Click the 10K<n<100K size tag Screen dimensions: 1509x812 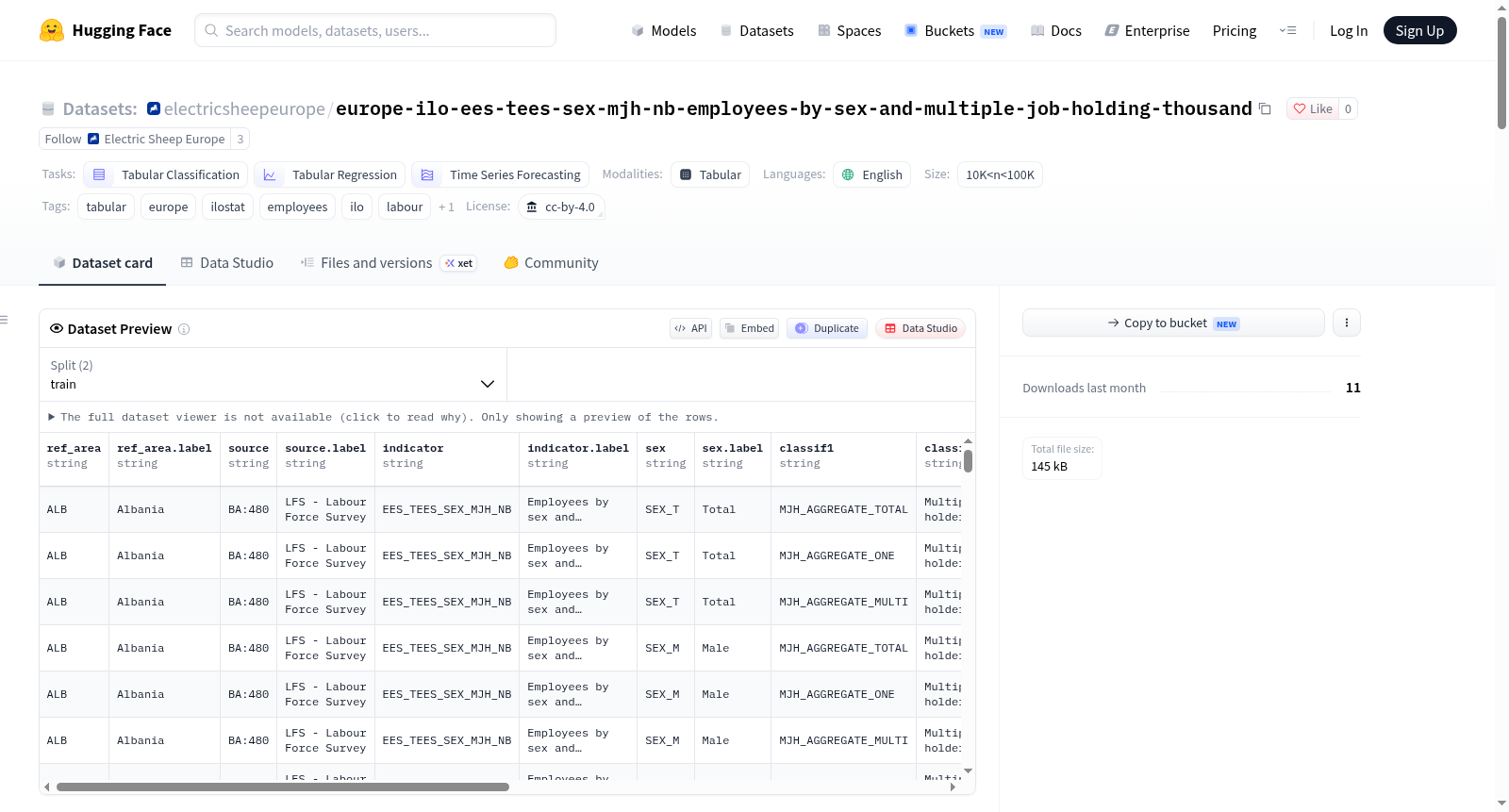coord(1000,174)
